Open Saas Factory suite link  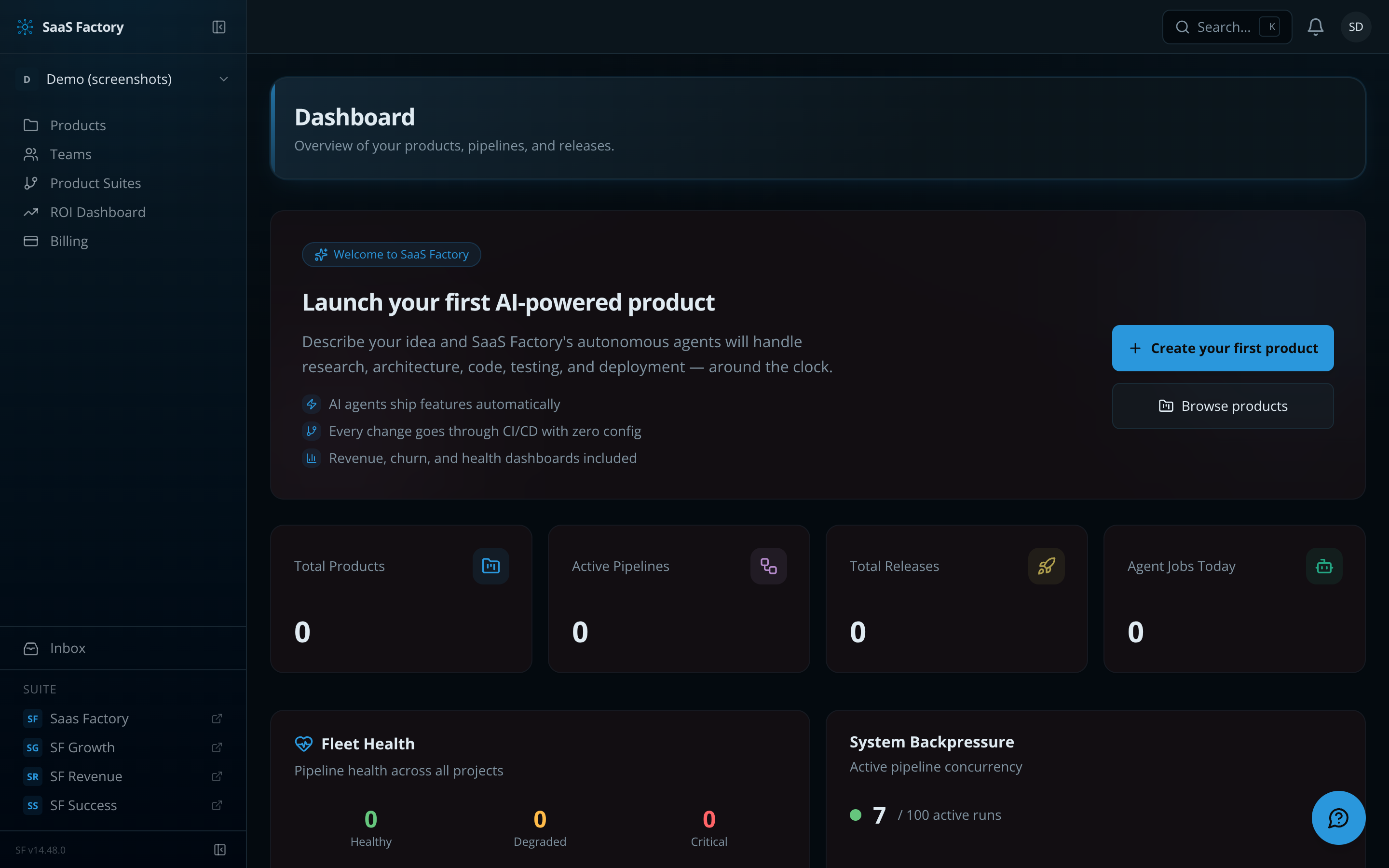[123, 719]
